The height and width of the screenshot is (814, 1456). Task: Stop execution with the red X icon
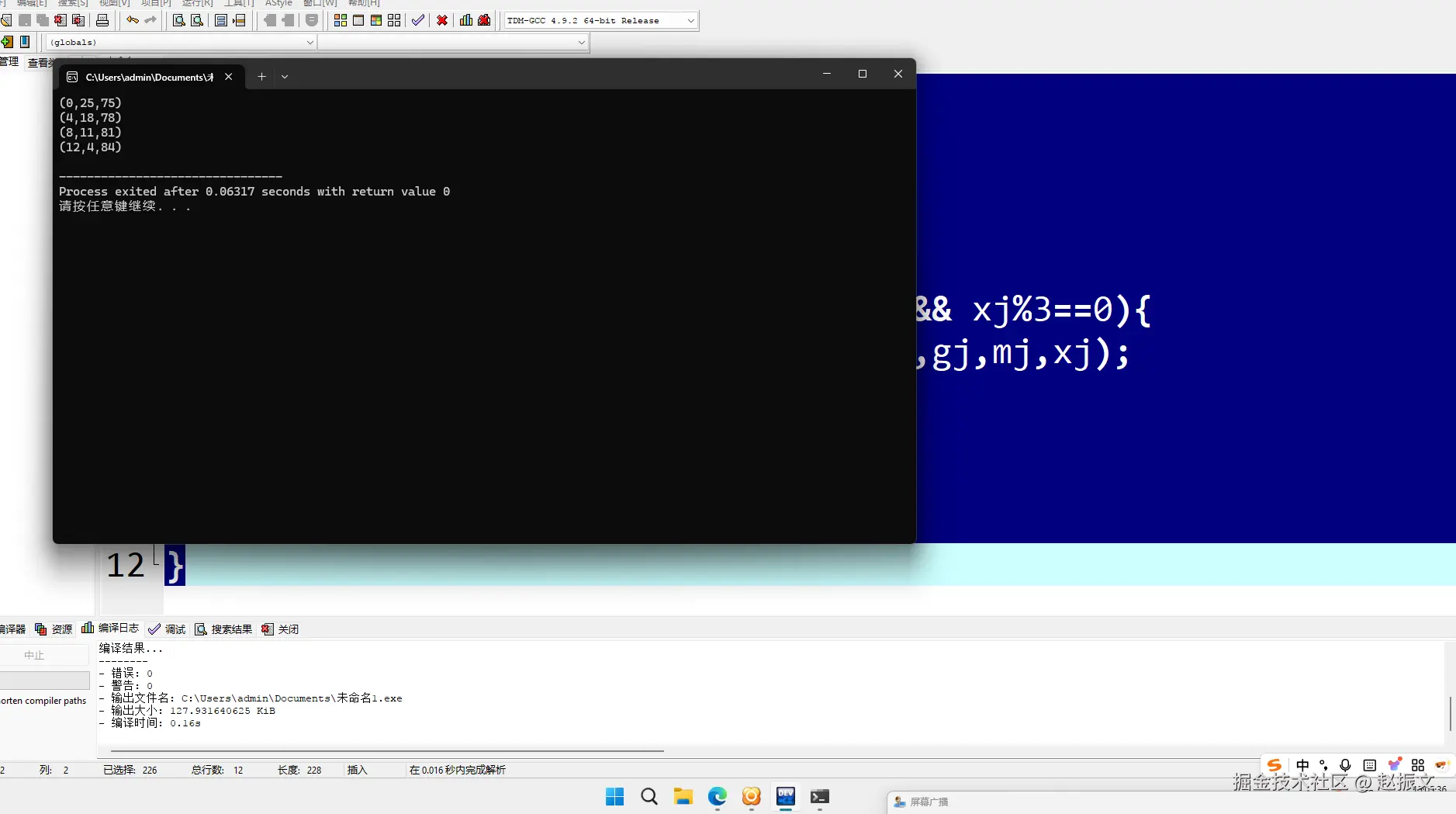pyautogui.click(x=442, y=20)
